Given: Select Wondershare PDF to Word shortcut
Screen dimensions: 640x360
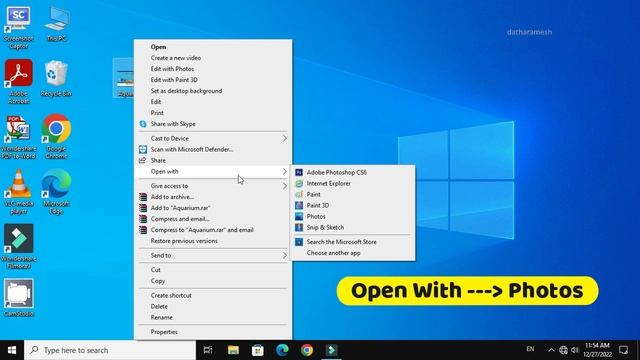Looking at the screenshot, I should [18, 137].
